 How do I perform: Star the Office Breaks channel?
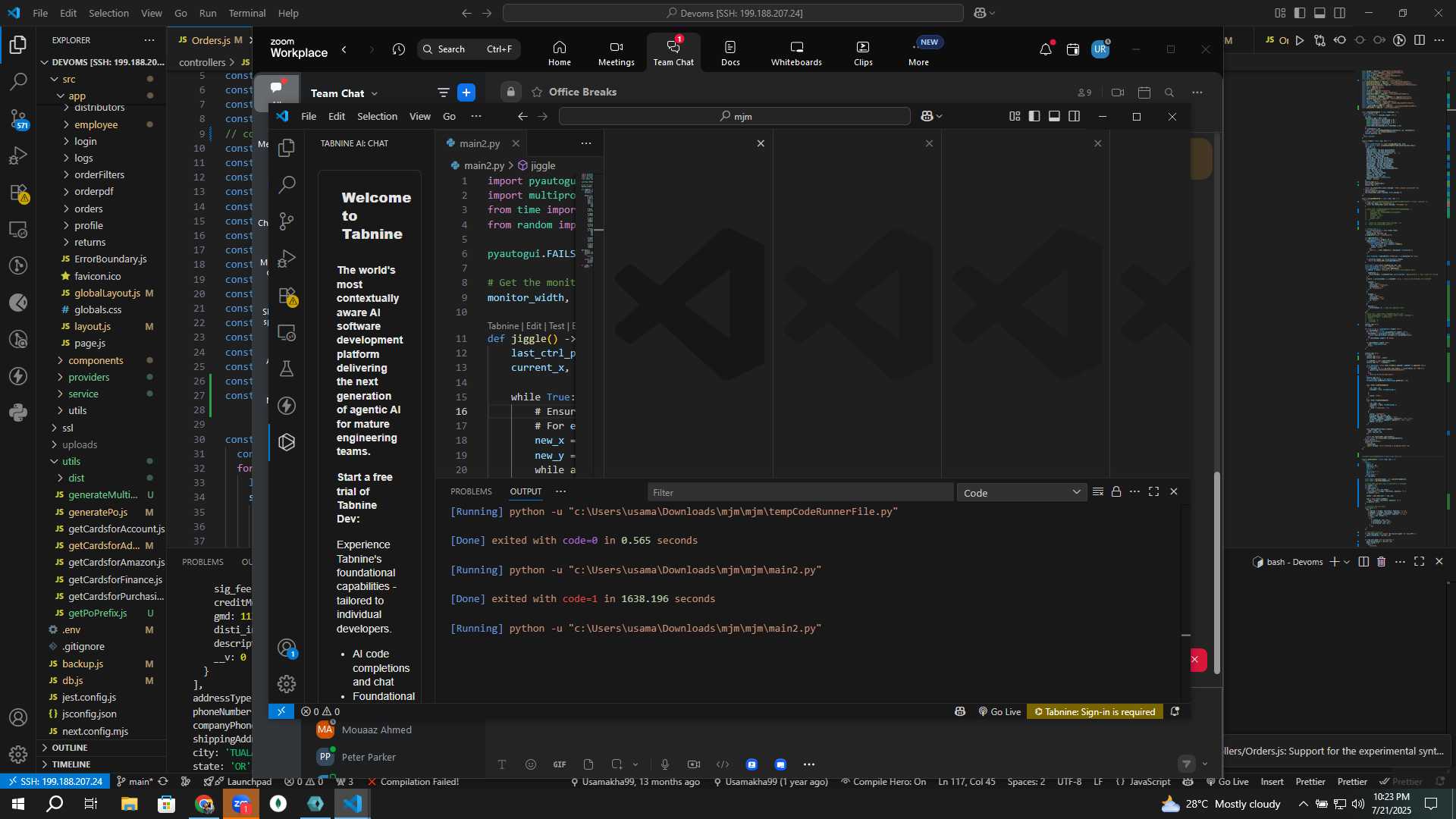pos(537,92)
